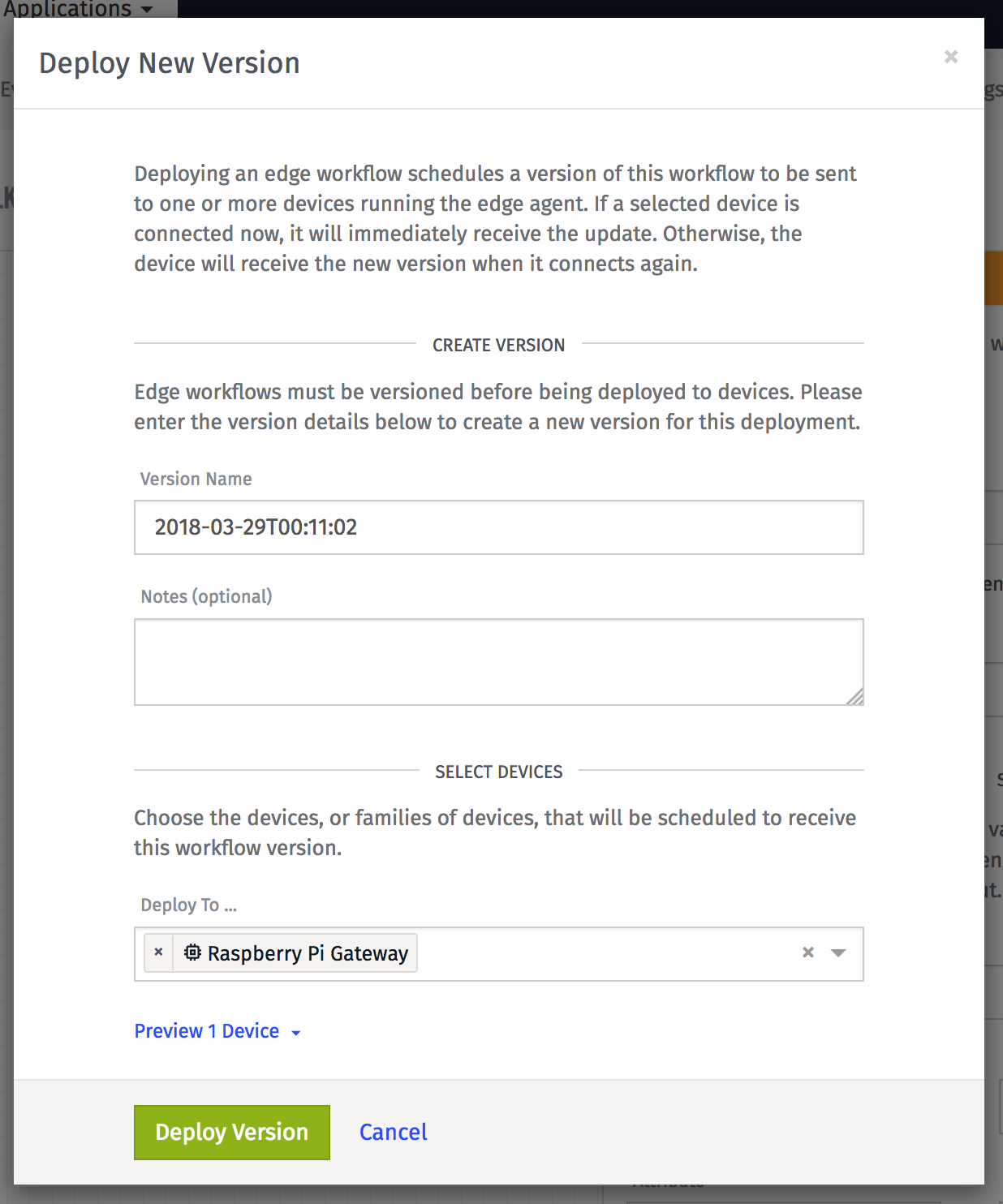Click the device icon inside the gateway tag

(x=192, y=952)
